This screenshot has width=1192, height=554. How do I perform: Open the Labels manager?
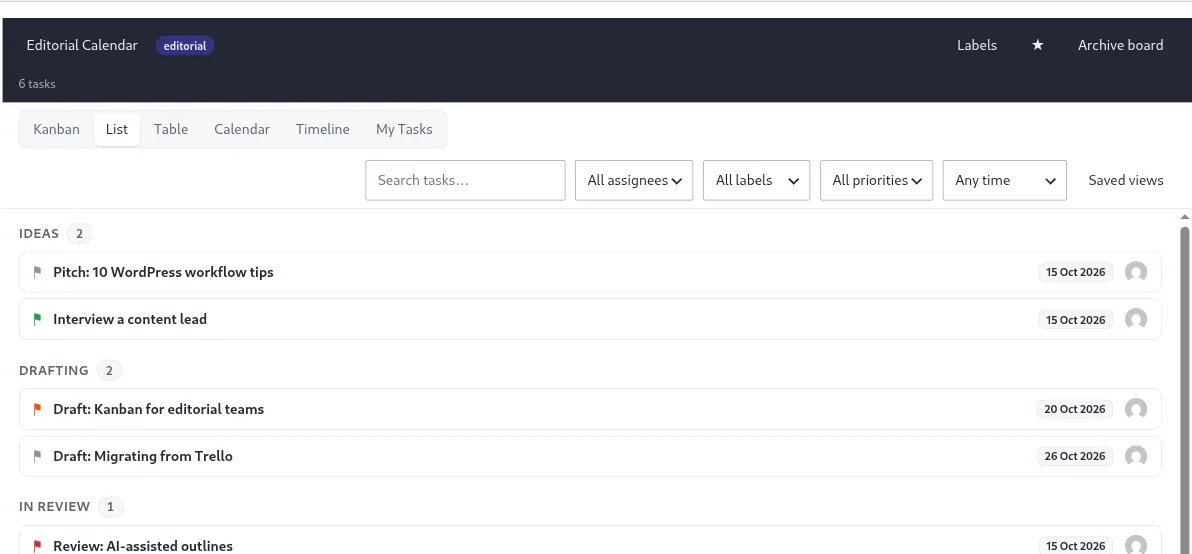pyautogui.click(x=977, y=46)
